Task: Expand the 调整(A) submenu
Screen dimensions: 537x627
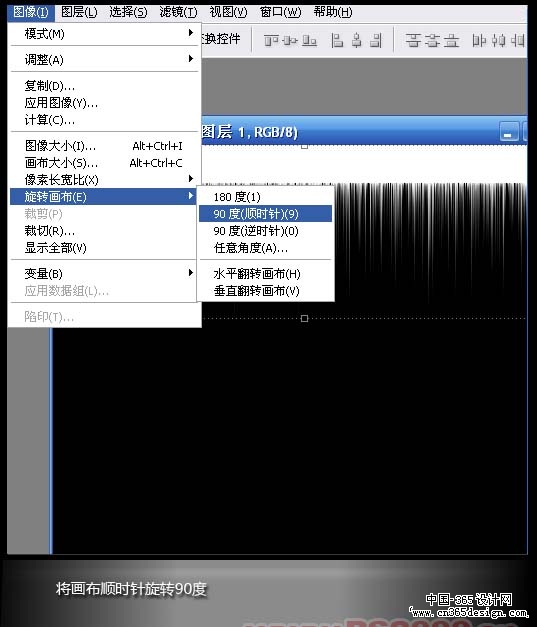Action: coord(104,60)
